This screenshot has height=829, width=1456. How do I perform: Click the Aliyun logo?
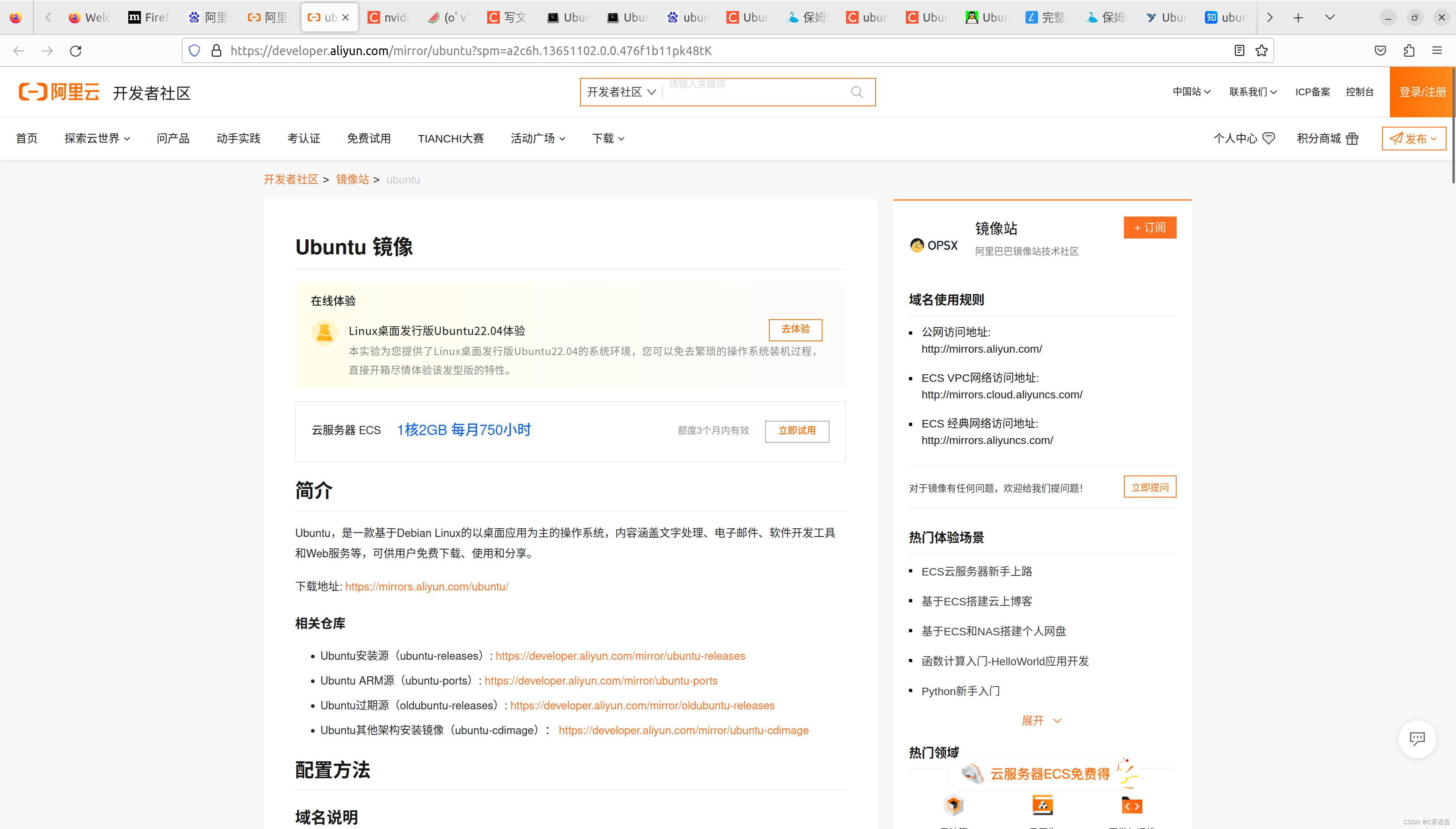(x=59, y=92)
